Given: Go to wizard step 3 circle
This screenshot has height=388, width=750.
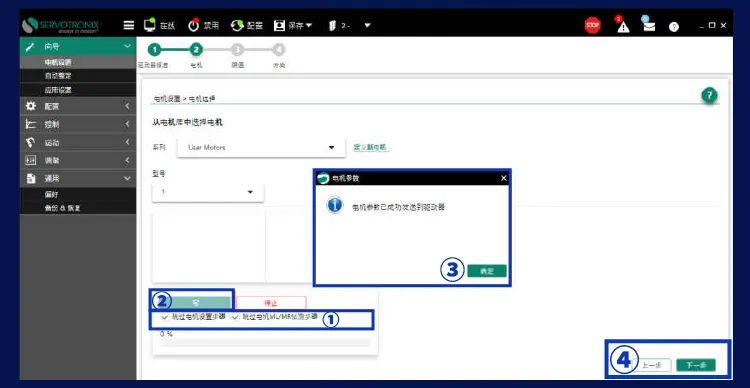Looking at the screenshot, I should tap(237, 49).
